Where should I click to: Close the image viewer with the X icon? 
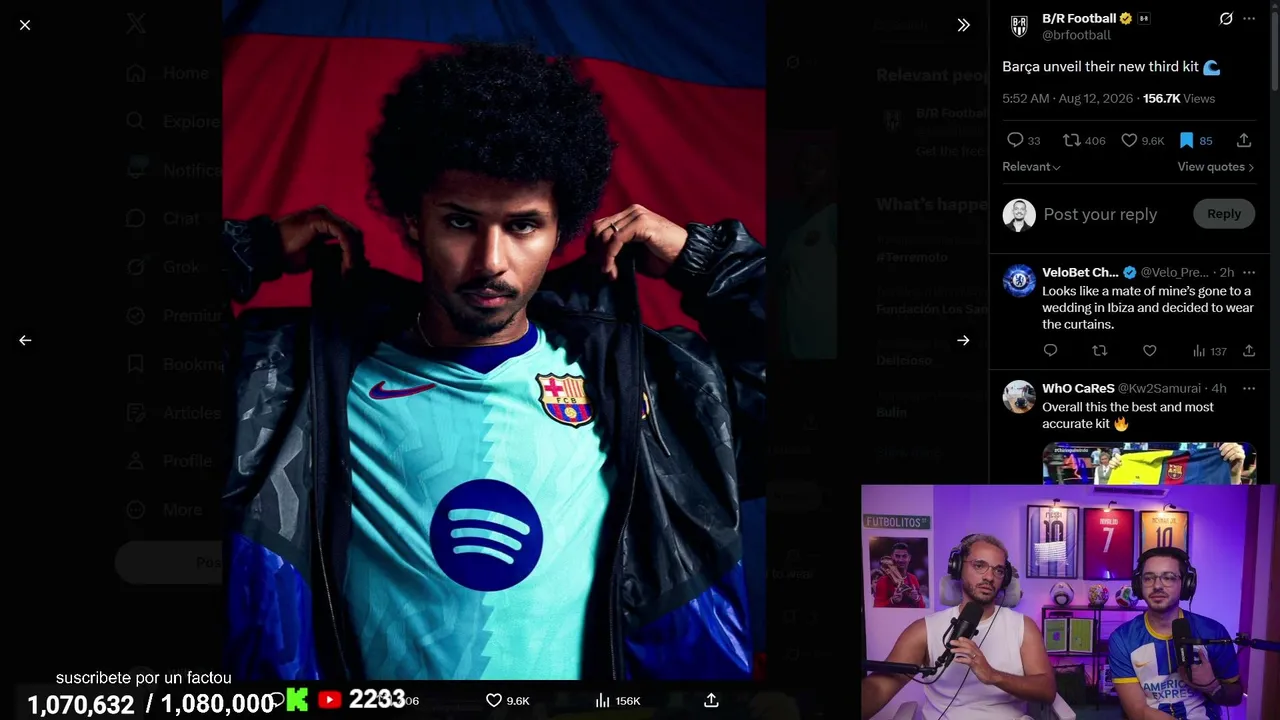[x=25, y=25]
